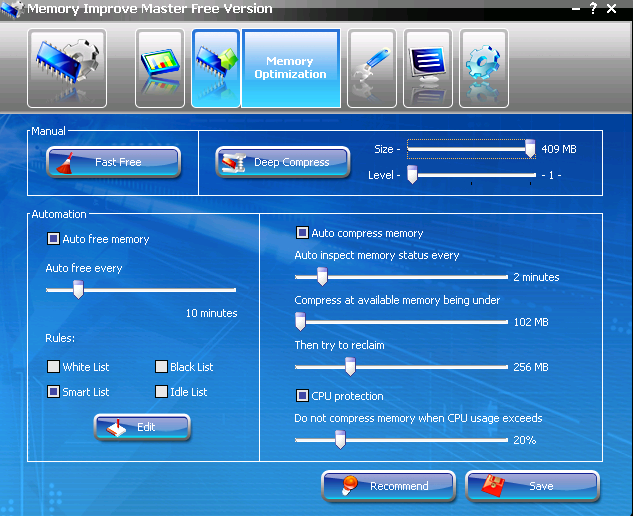Open the blue gear settings icon
Viewport: 633px width, 516px height.
pyautogui.click(x=484, y=68)
